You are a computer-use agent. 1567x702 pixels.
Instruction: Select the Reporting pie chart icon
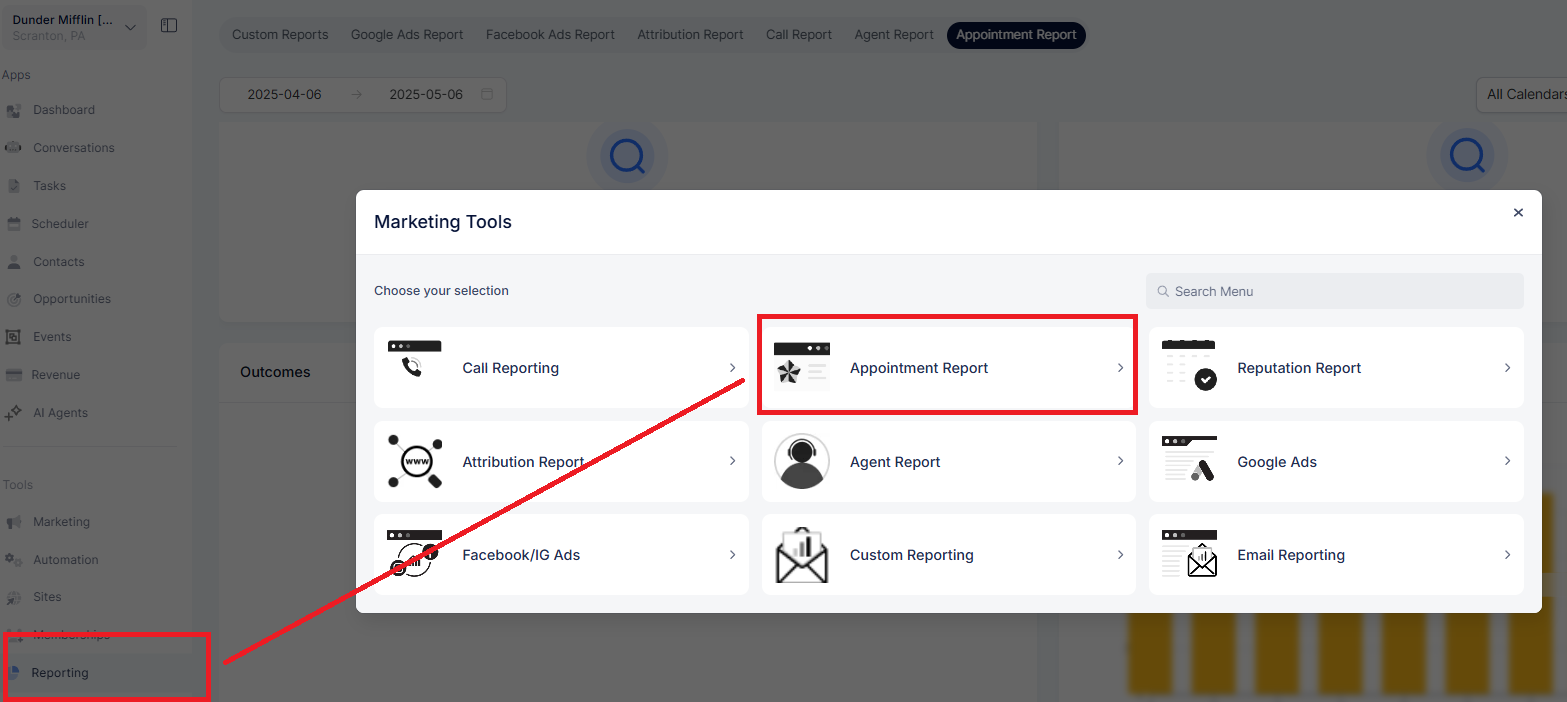(x=13, y=673)
